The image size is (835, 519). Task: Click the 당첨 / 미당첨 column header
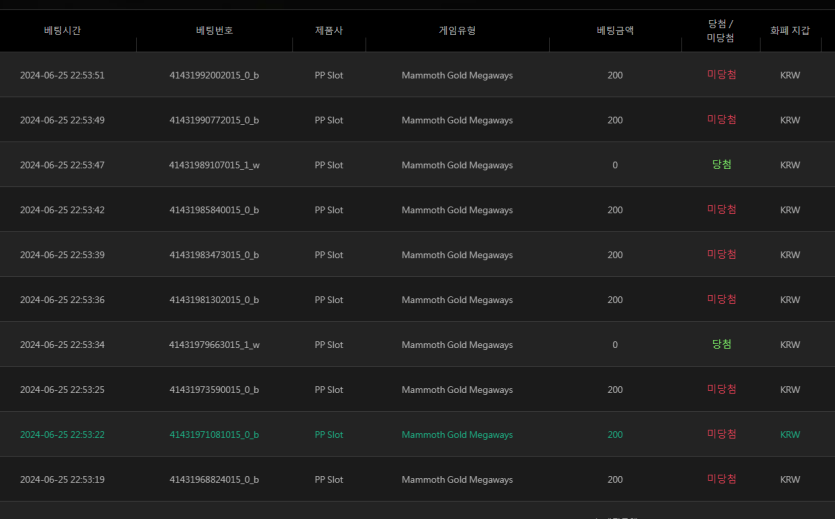coord(721,30)
